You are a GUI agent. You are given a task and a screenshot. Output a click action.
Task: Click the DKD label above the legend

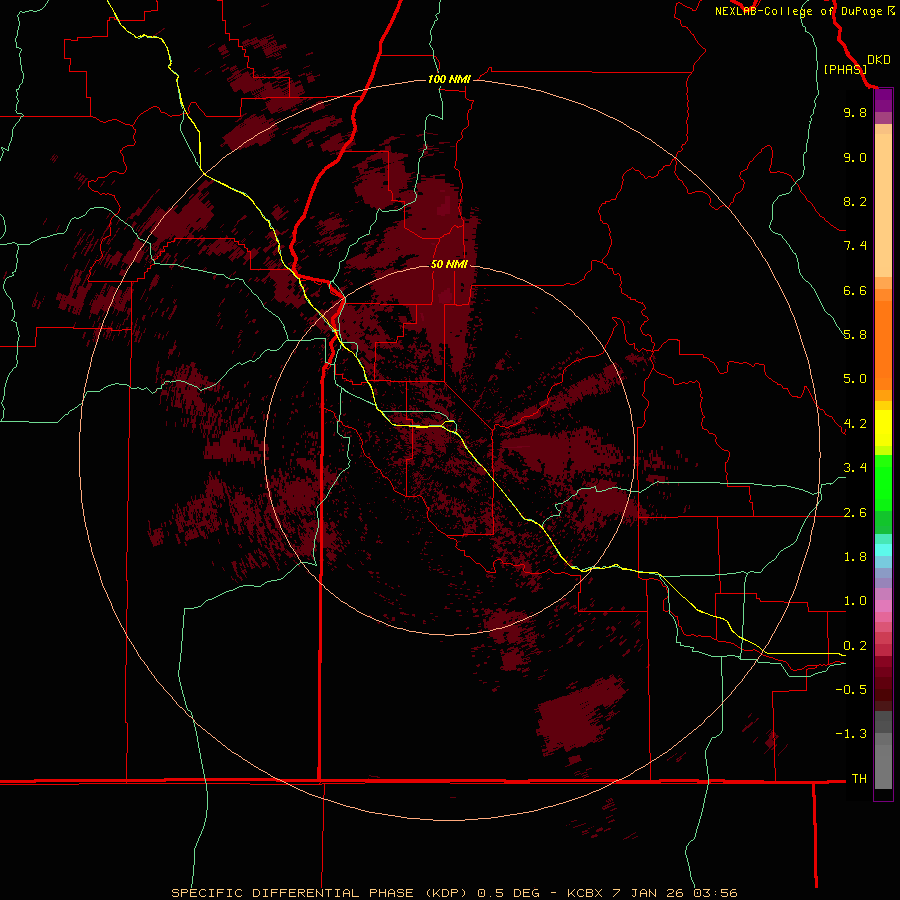click(x=878, y=60)
